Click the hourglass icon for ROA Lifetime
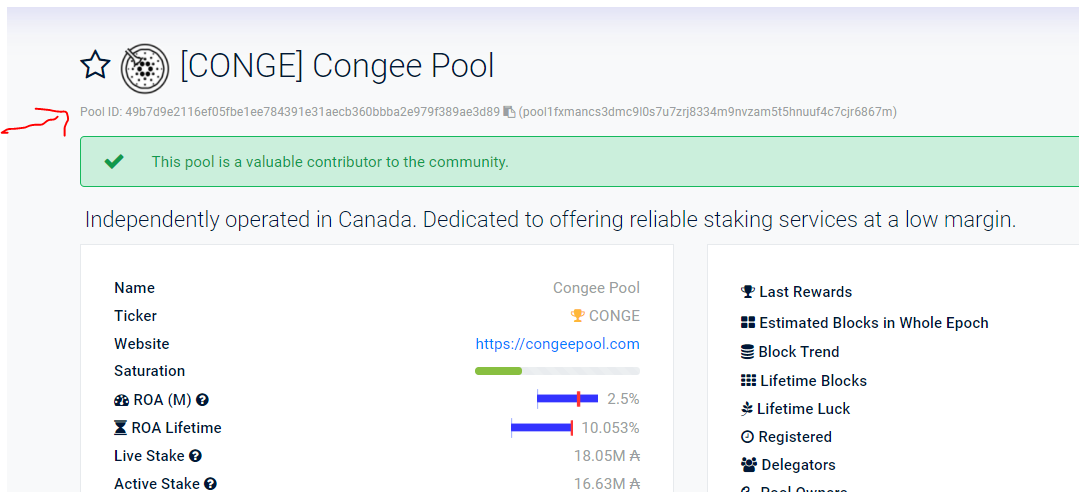1079x492 pixels. 120,428
